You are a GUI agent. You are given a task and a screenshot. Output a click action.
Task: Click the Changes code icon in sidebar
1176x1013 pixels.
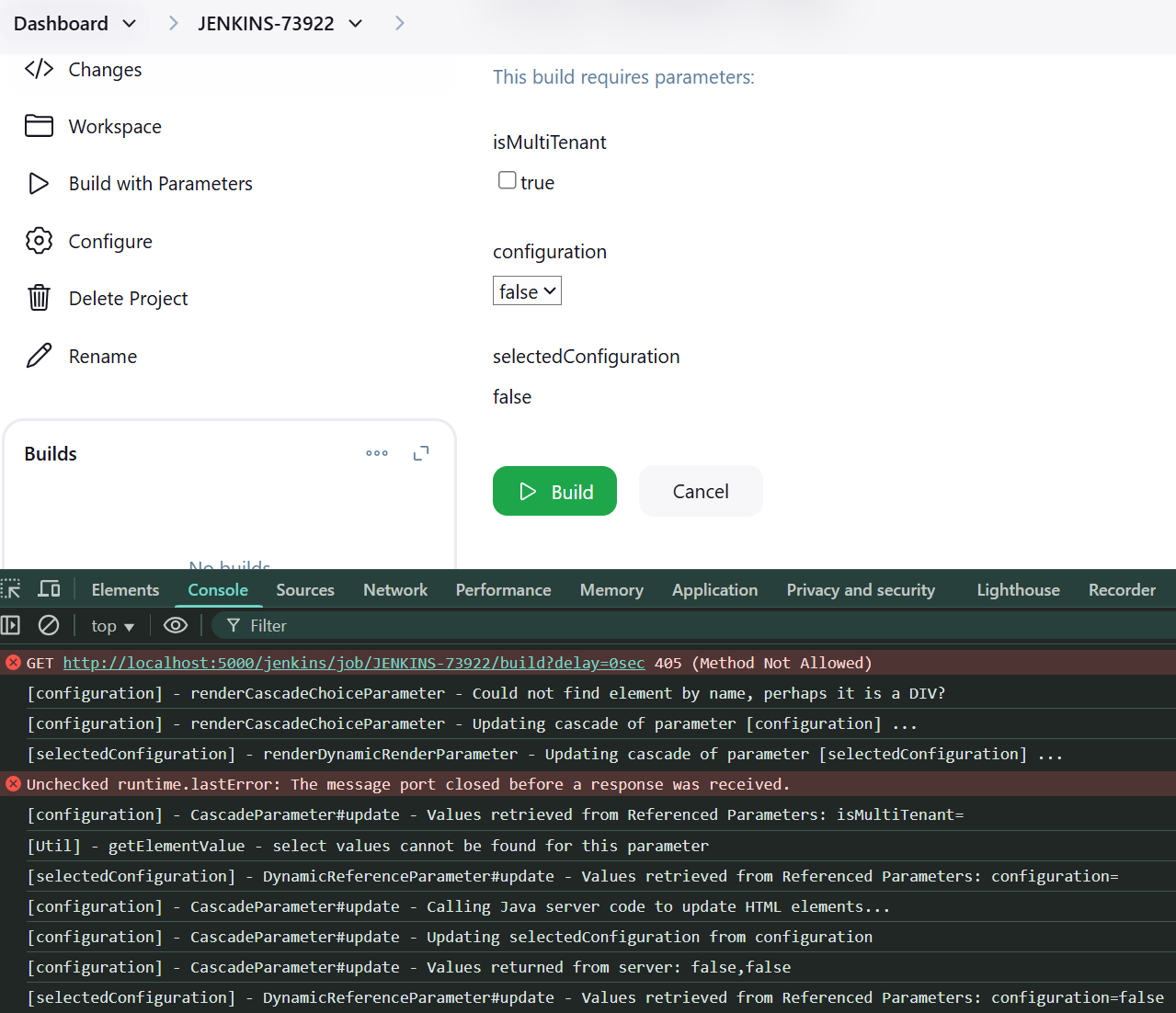[x=39, y=69]
